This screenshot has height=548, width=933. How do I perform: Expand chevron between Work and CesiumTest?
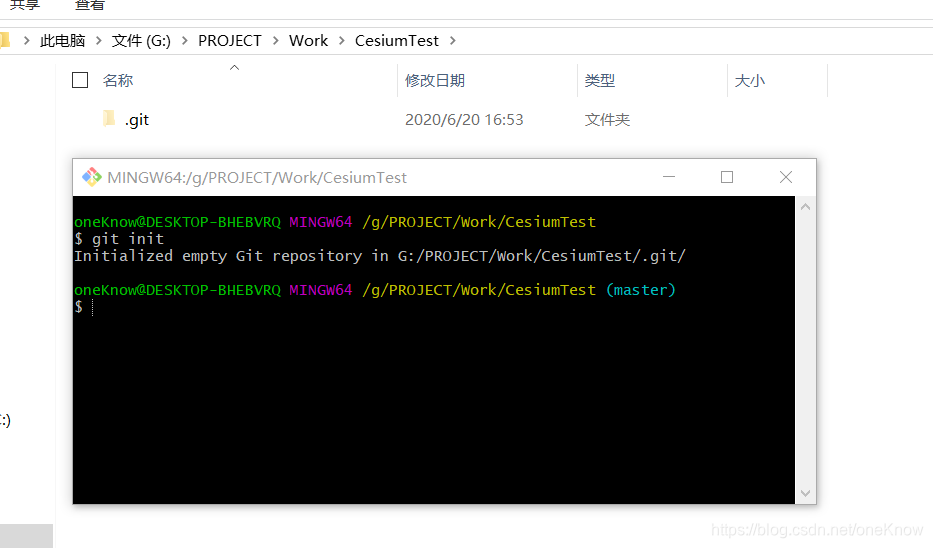tap(342, 40)
